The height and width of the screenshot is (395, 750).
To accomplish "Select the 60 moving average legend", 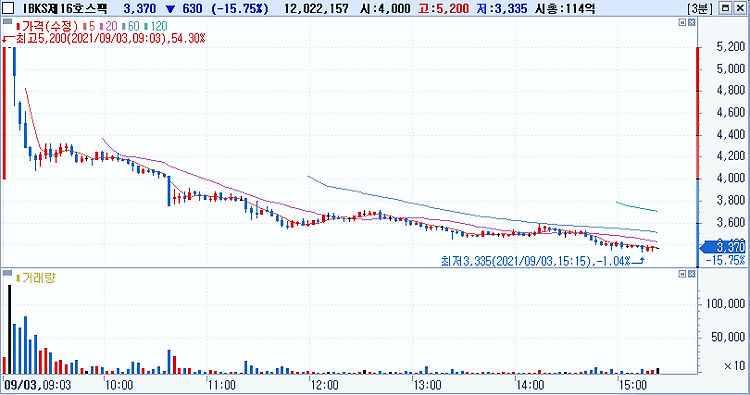I will point(131,26).
